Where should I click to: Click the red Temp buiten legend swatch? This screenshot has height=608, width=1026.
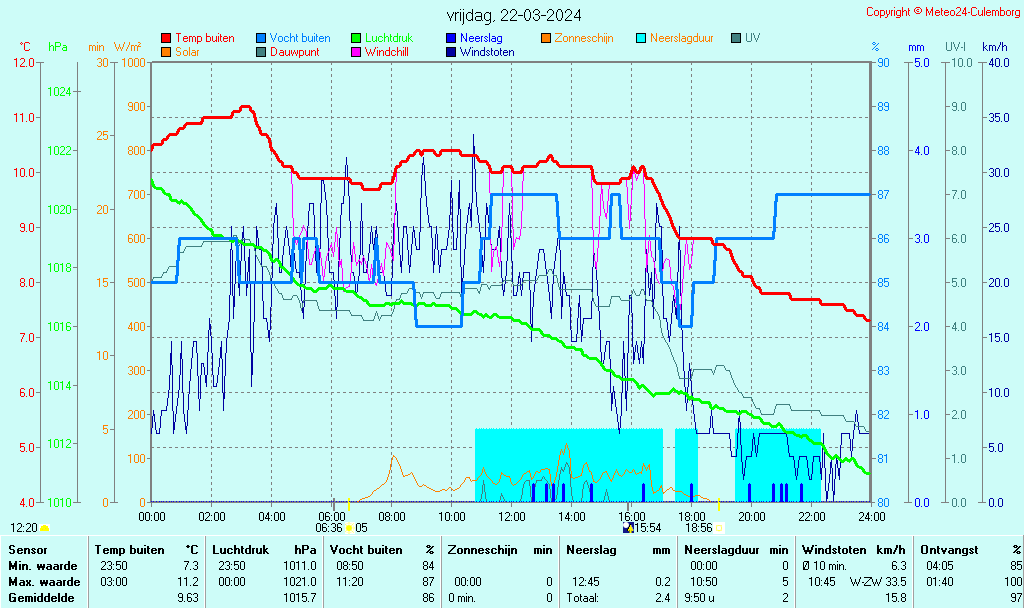click(x=166, y=38)
